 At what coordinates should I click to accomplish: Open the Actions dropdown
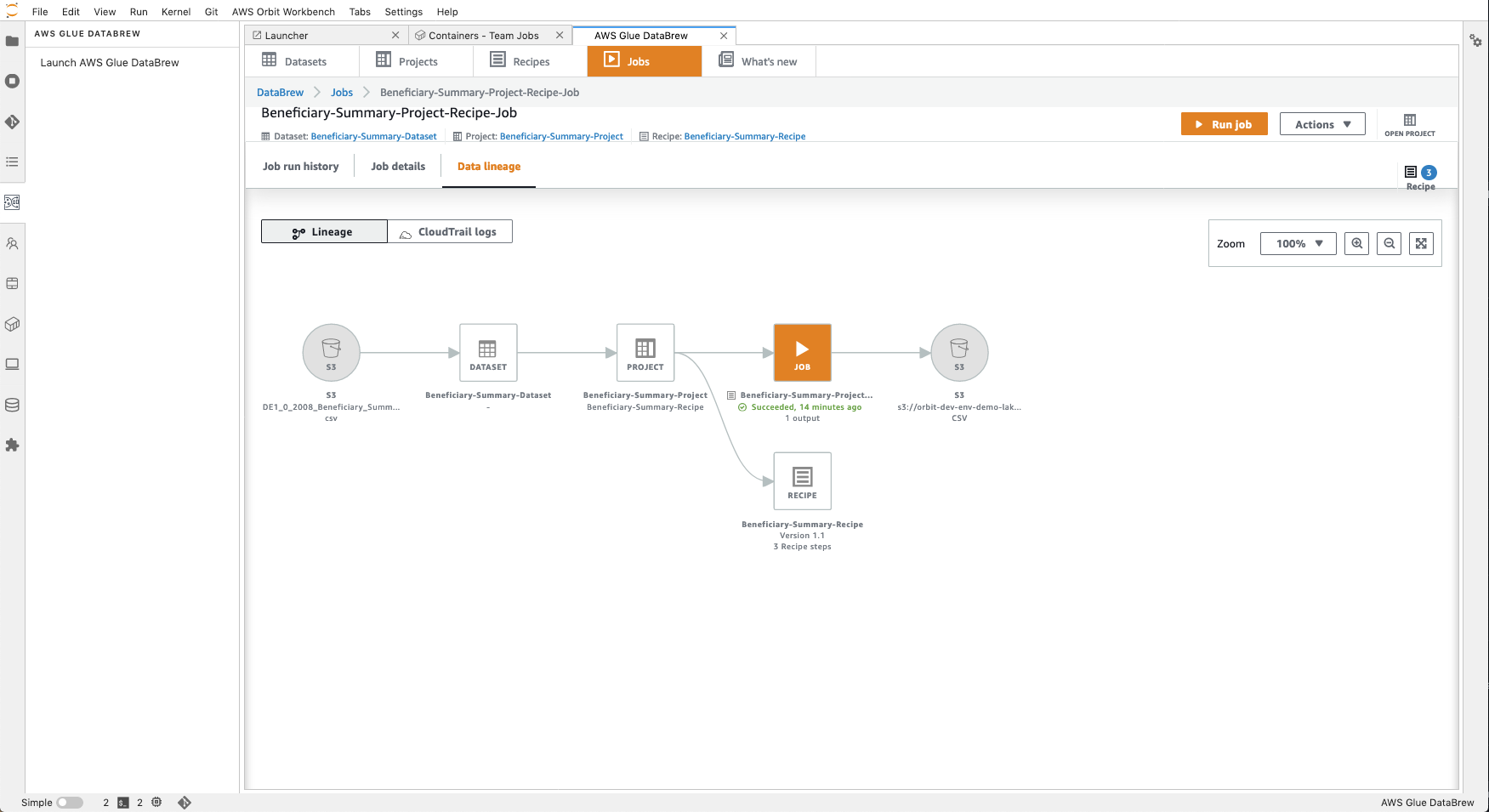1322,124
